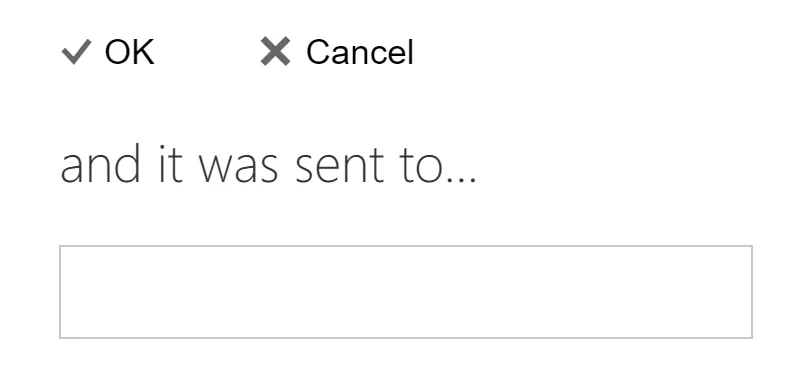Click the Cancel text label
The image size is (804, 386).
[360, 52]
